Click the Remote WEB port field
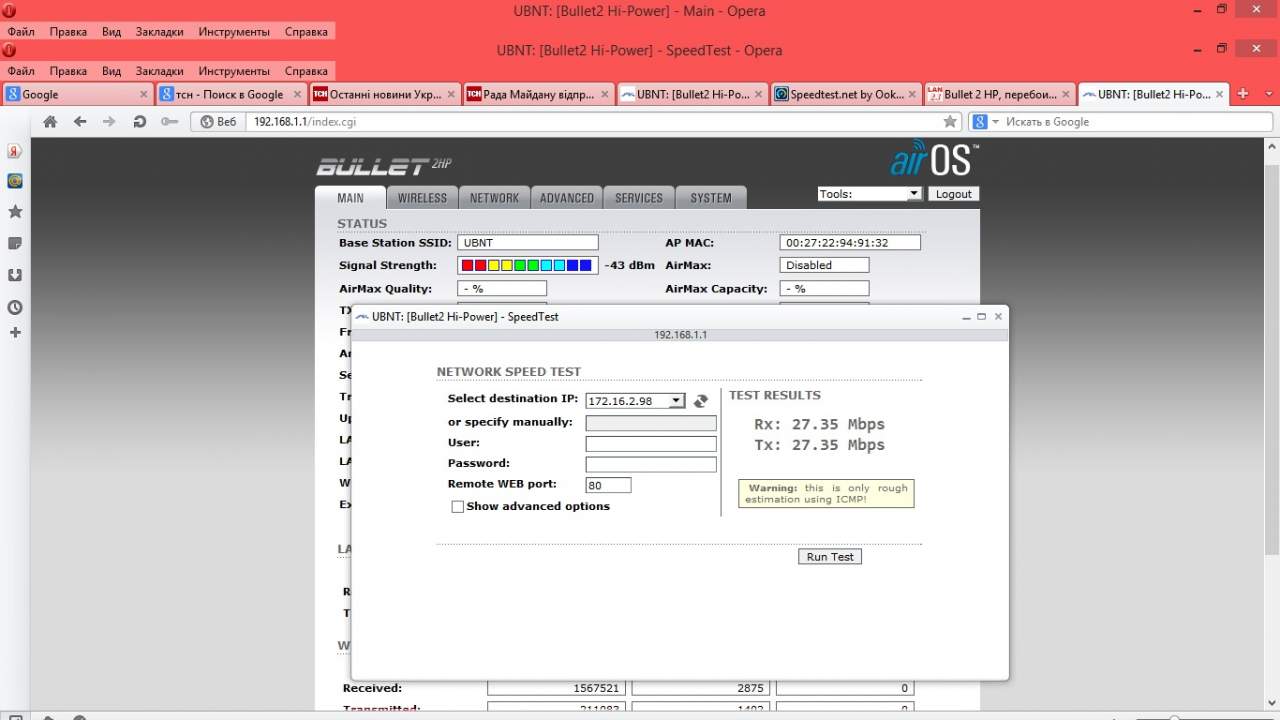Image resolution: width=1280 pixels, height=720 pixels. (608, 485)
